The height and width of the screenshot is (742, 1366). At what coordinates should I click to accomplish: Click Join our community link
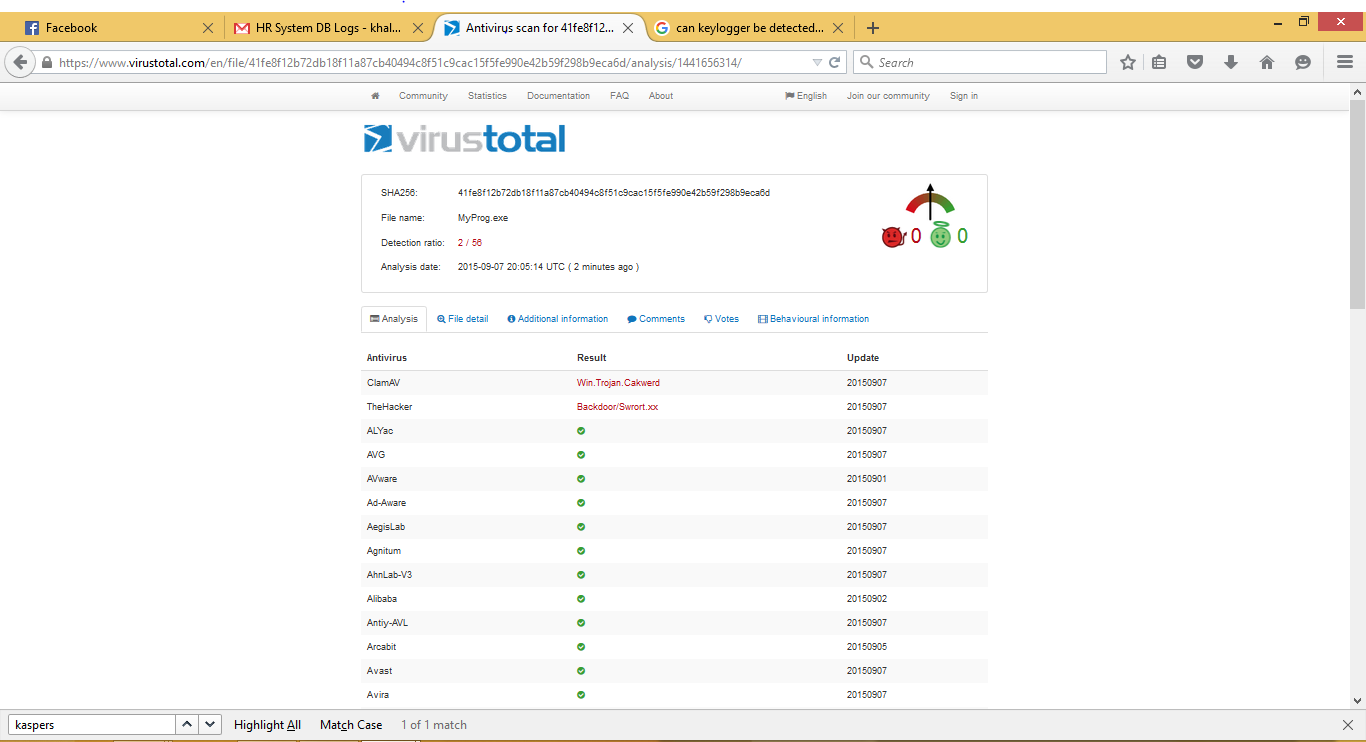[888, 96]
